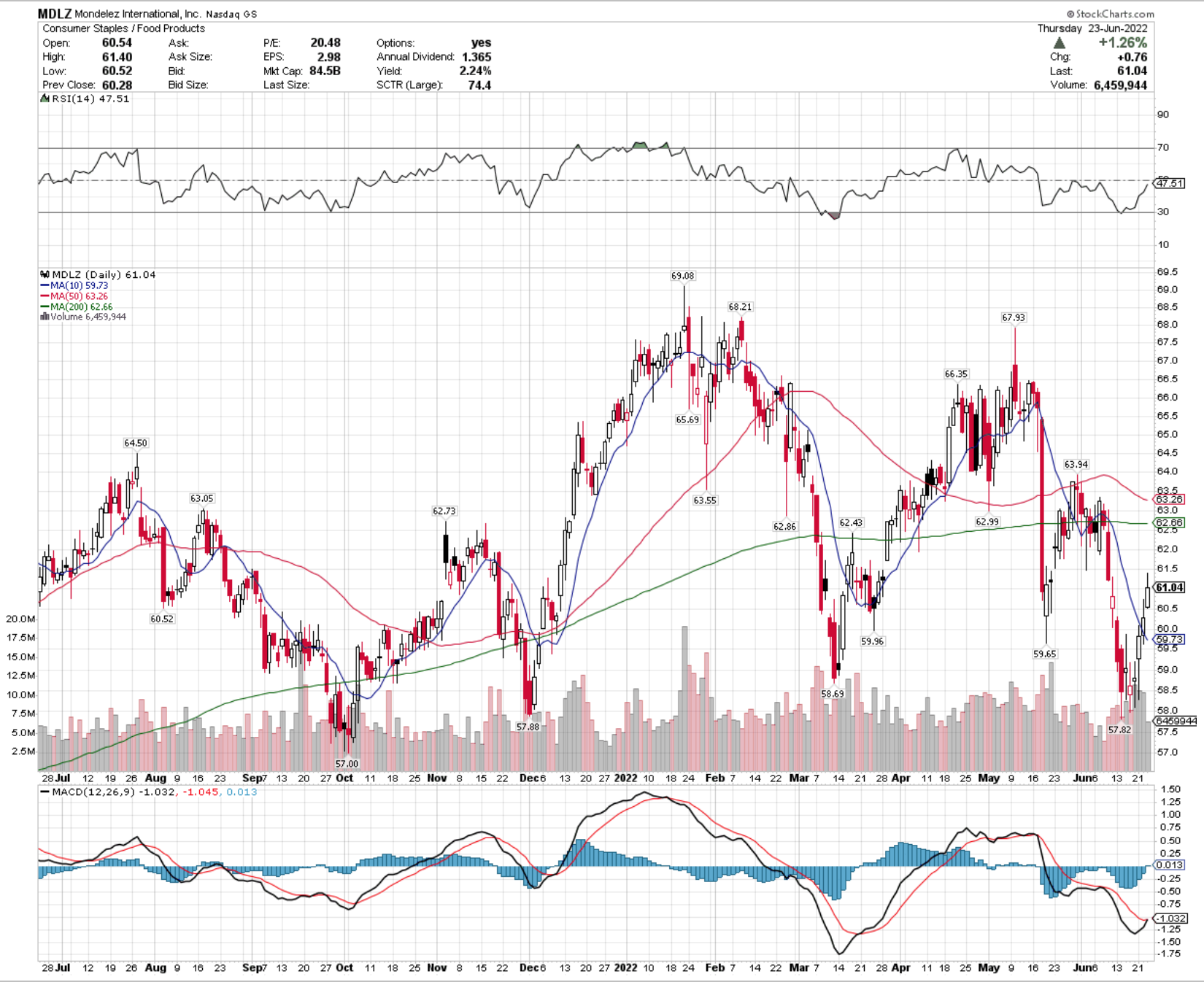Click the red MA(50) legend line swatch
Image resolution: width=1204 pixels, height=982 pixels.
point(45,296)
